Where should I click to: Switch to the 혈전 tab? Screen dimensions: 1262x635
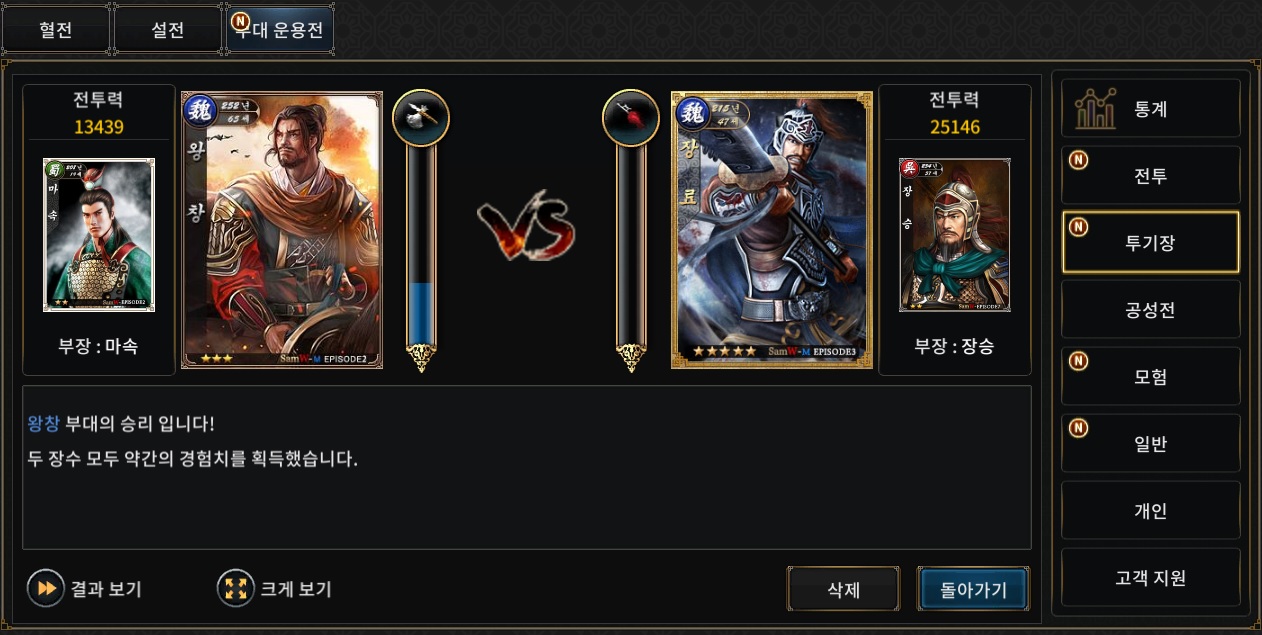point(55,30)
